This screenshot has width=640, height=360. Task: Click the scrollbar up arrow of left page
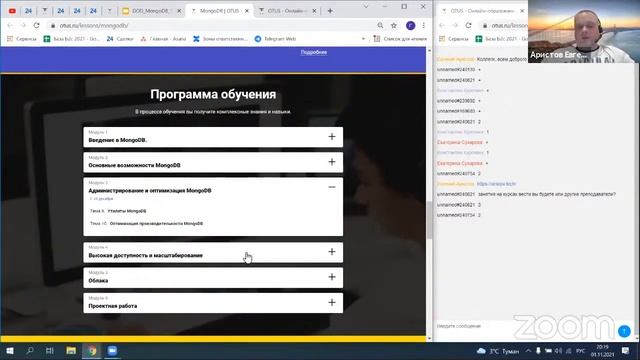tap(429, 51)
